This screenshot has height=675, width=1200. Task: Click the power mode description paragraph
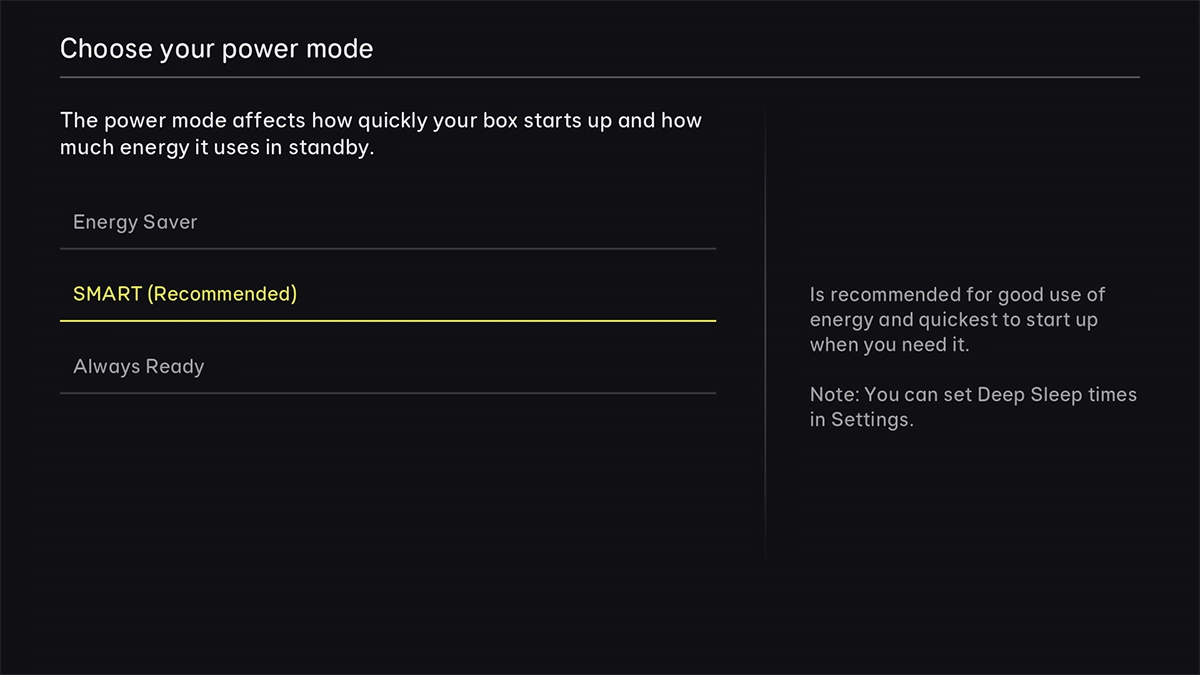point(380,133)
